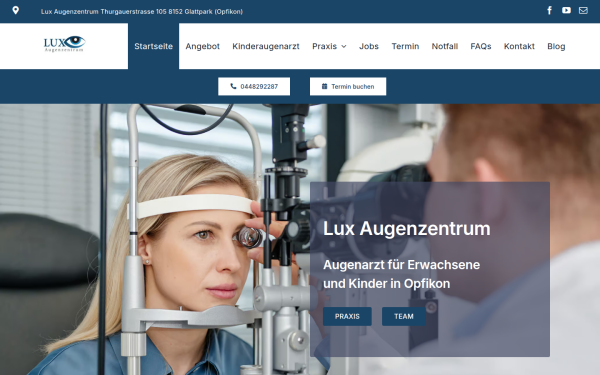Open Kinderaugenarzt page
Screen dimensions: 600x375
266,46
